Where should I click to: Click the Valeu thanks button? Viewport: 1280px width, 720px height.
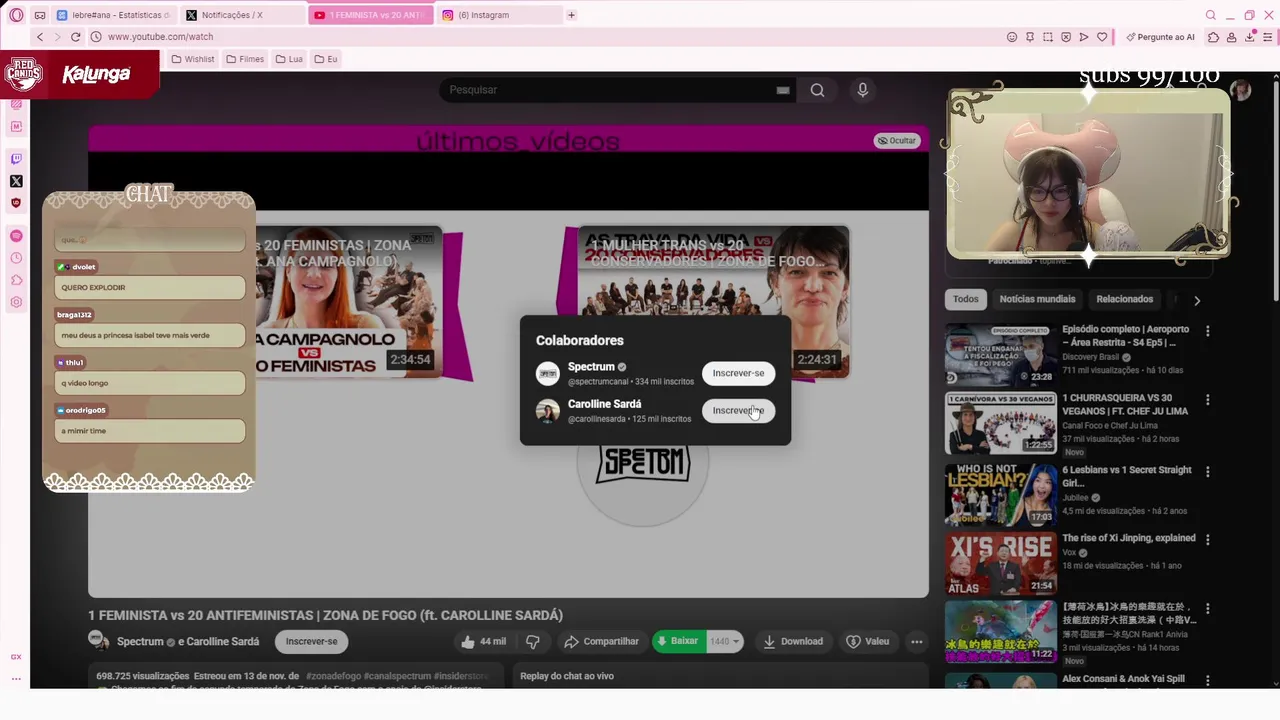[868, 642]
